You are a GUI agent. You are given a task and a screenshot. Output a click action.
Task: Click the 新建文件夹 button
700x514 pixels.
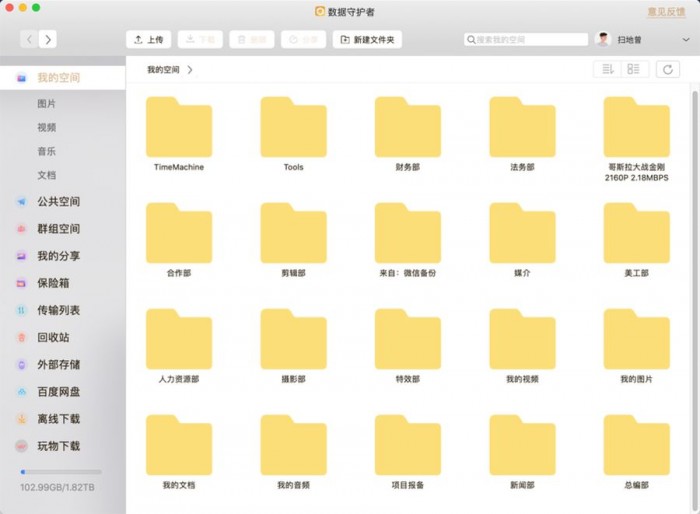tap(367, 39)
